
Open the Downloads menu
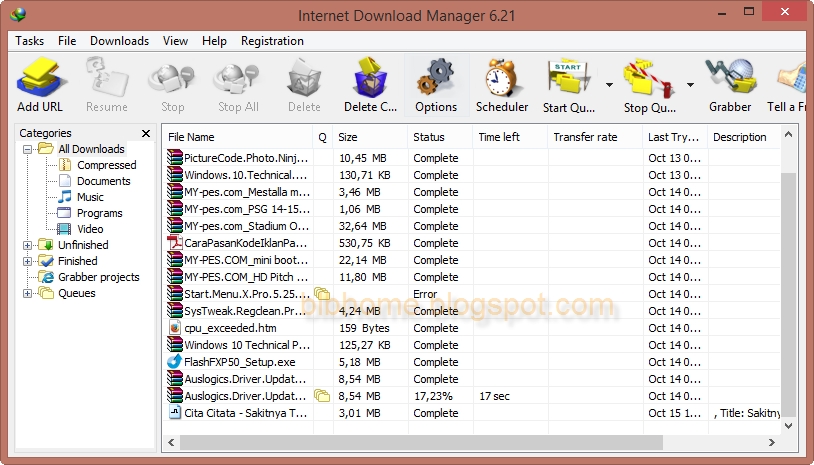coord(119,41)
